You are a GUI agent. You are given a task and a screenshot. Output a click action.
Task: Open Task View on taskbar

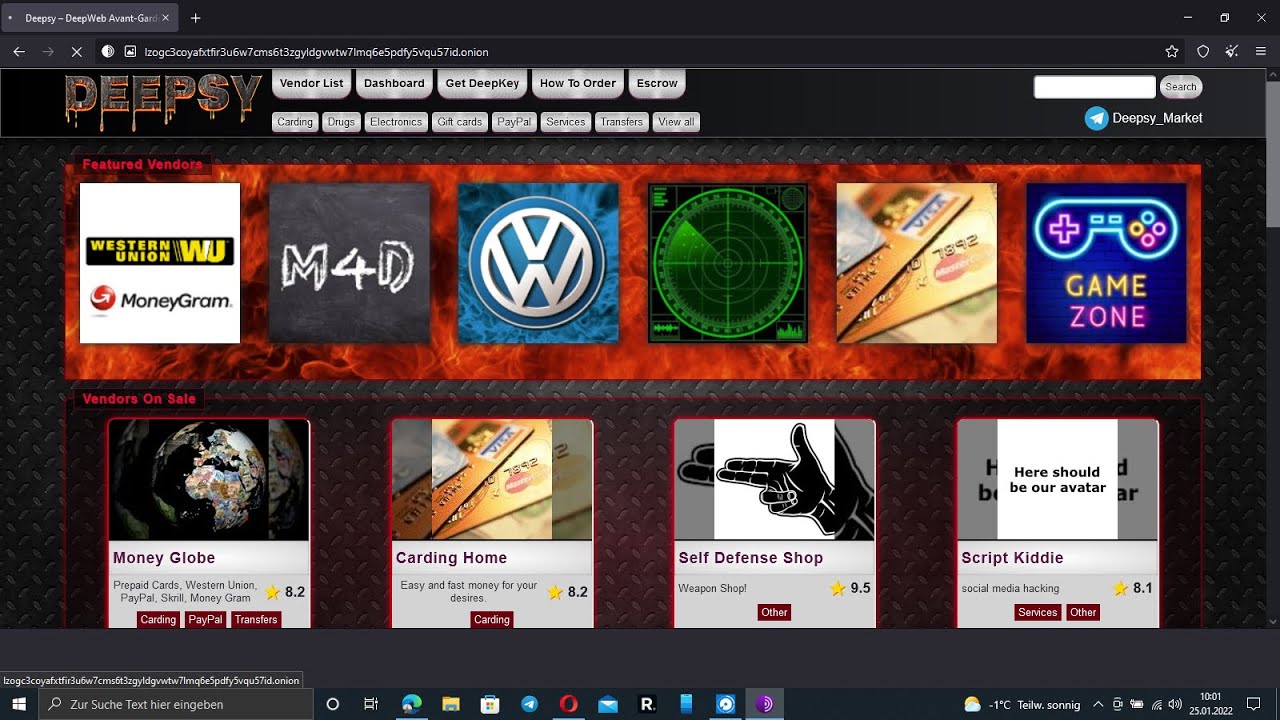tap(371, 704)
